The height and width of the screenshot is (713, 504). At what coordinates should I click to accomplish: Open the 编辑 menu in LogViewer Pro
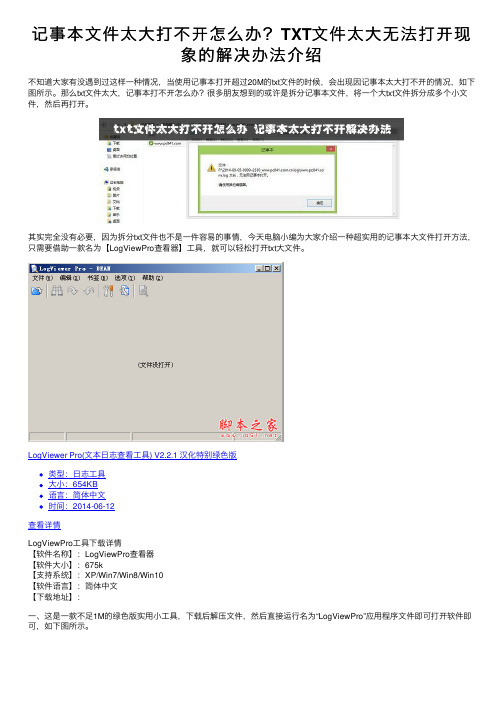(x=70, y=278)
